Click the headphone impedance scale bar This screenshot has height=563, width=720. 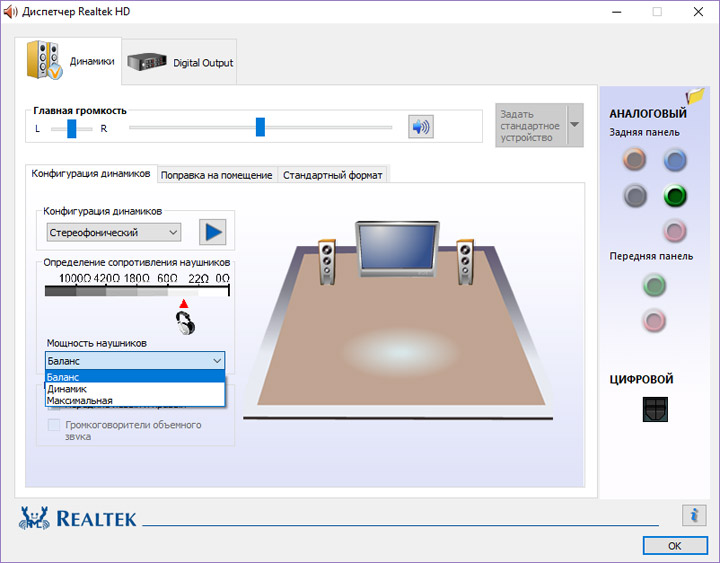coord(137,291)
